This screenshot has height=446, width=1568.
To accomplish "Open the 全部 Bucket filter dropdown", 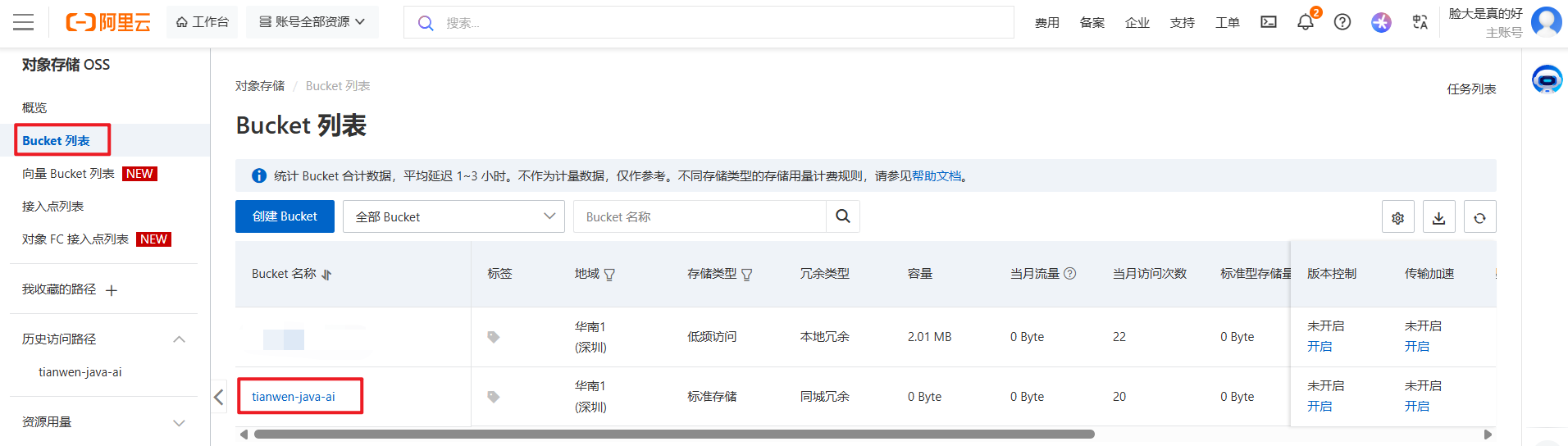I will tap(454, 216).
